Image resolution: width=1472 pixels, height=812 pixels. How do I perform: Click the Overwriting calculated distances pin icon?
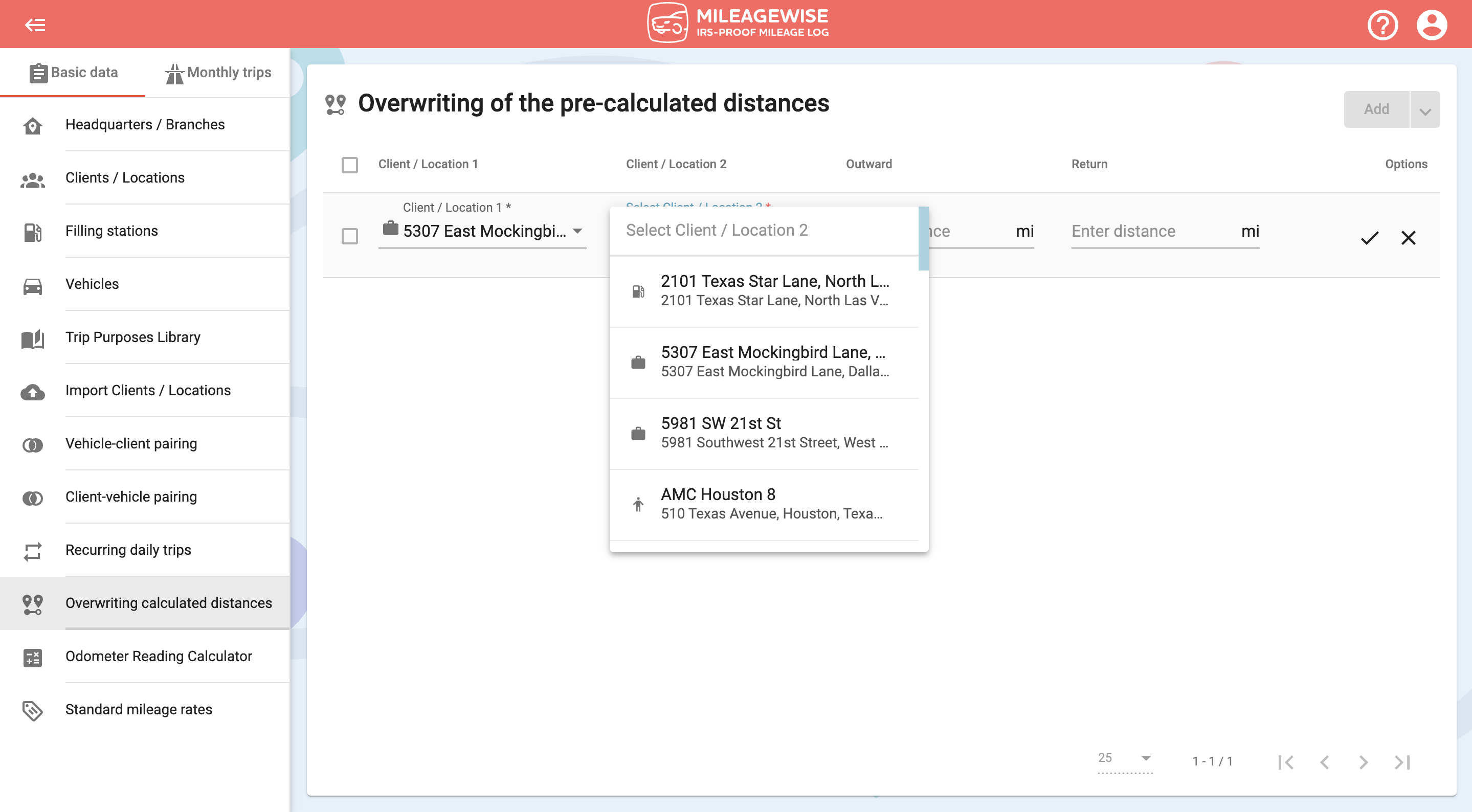coord(33,604)
